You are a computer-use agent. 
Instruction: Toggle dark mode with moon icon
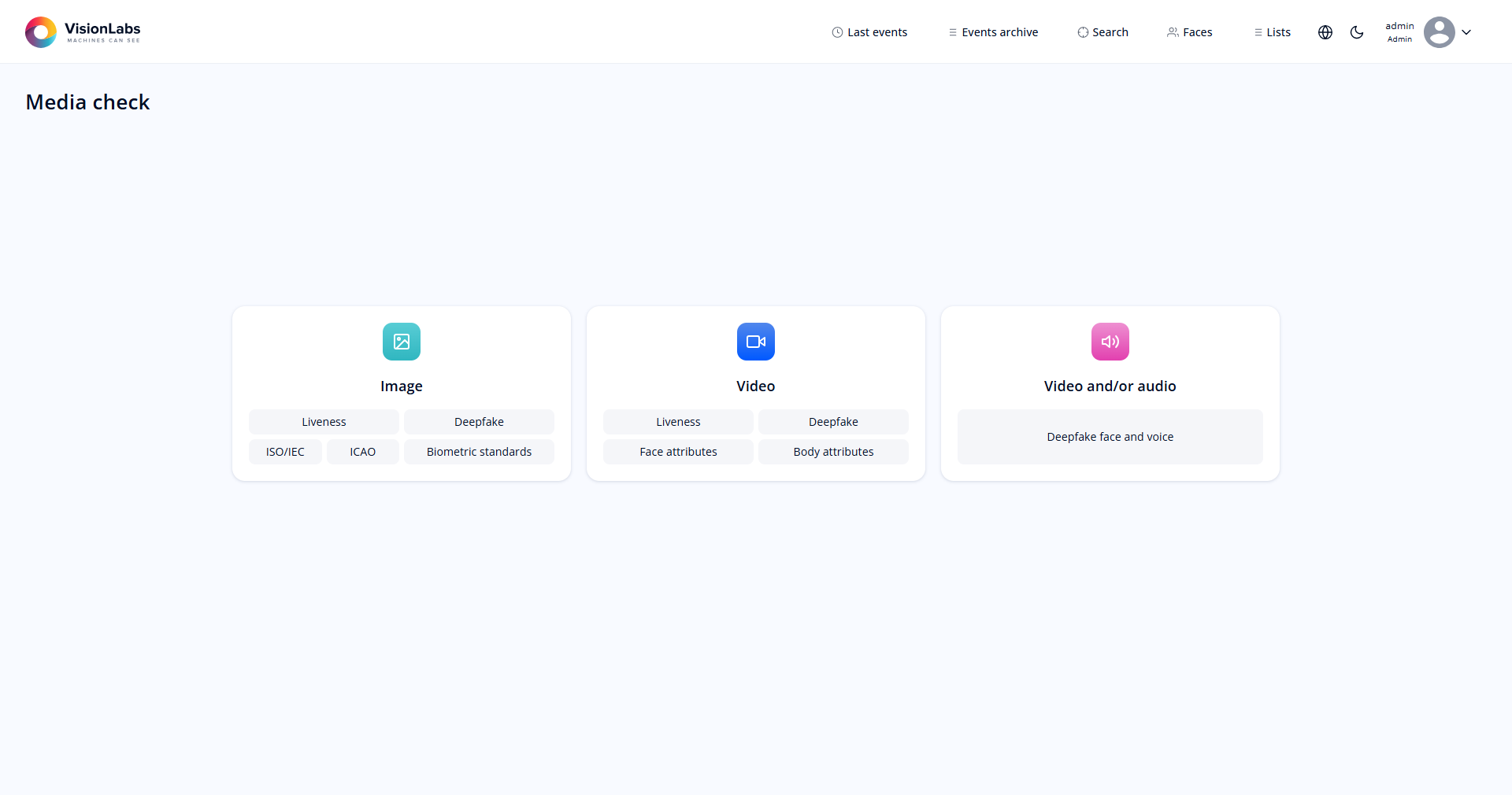click(1357, 32)
